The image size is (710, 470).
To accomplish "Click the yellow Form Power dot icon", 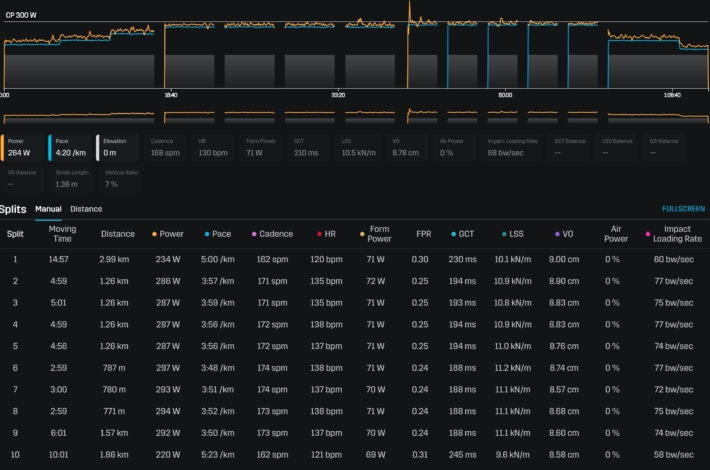I will coord(361,234).
